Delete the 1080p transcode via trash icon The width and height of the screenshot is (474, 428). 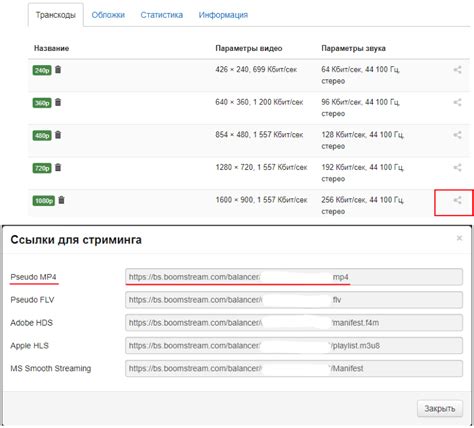pyautogui.click(x=61, y=200)
